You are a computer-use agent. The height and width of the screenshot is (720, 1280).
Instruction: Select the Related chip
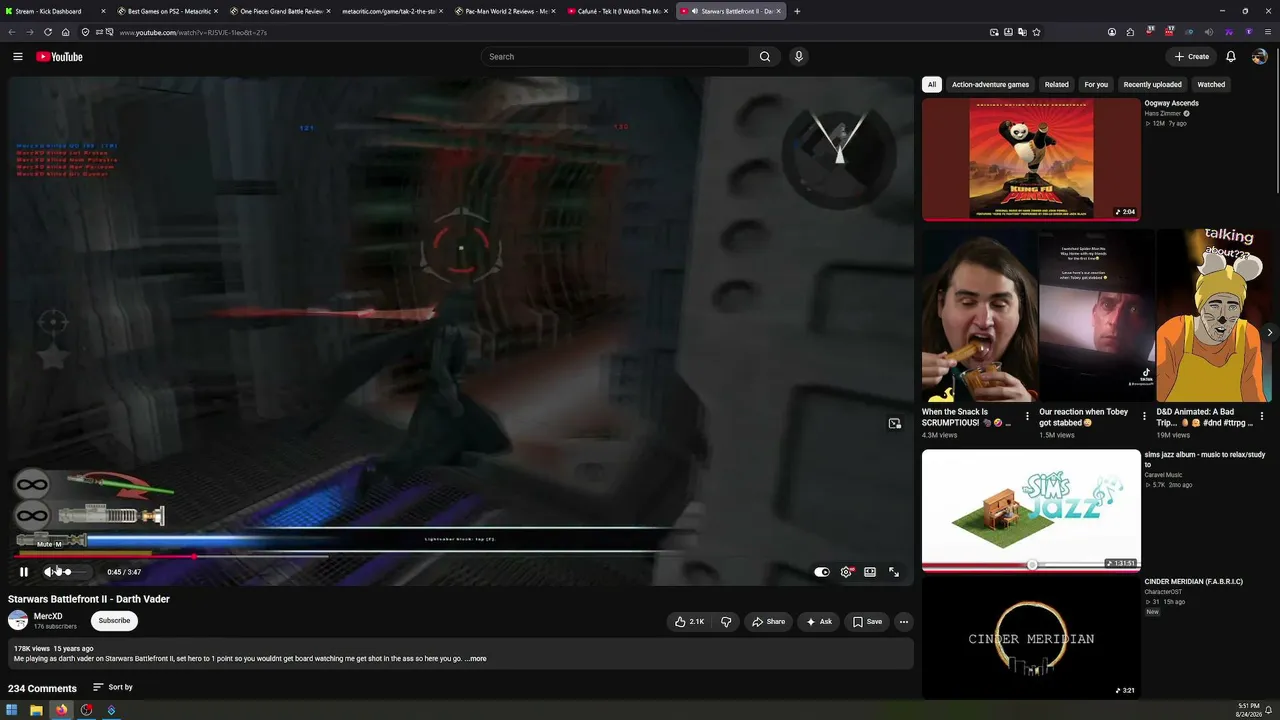[x=1057, y=85]
